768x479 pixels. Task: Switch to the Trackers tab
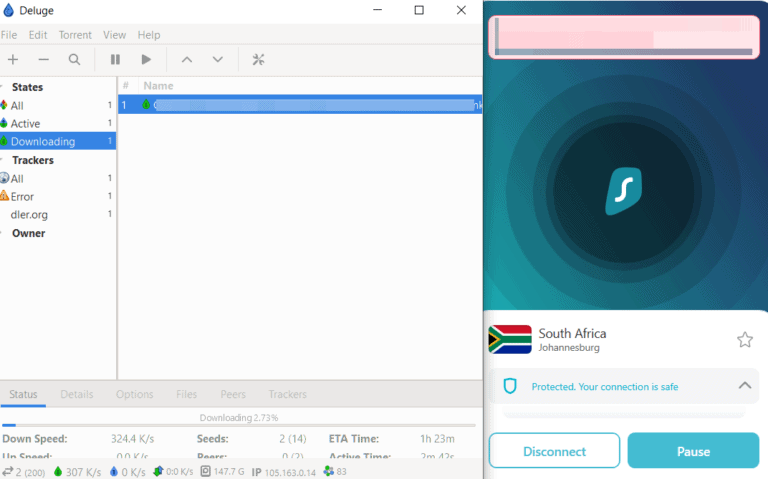click(x=288, y=394)
